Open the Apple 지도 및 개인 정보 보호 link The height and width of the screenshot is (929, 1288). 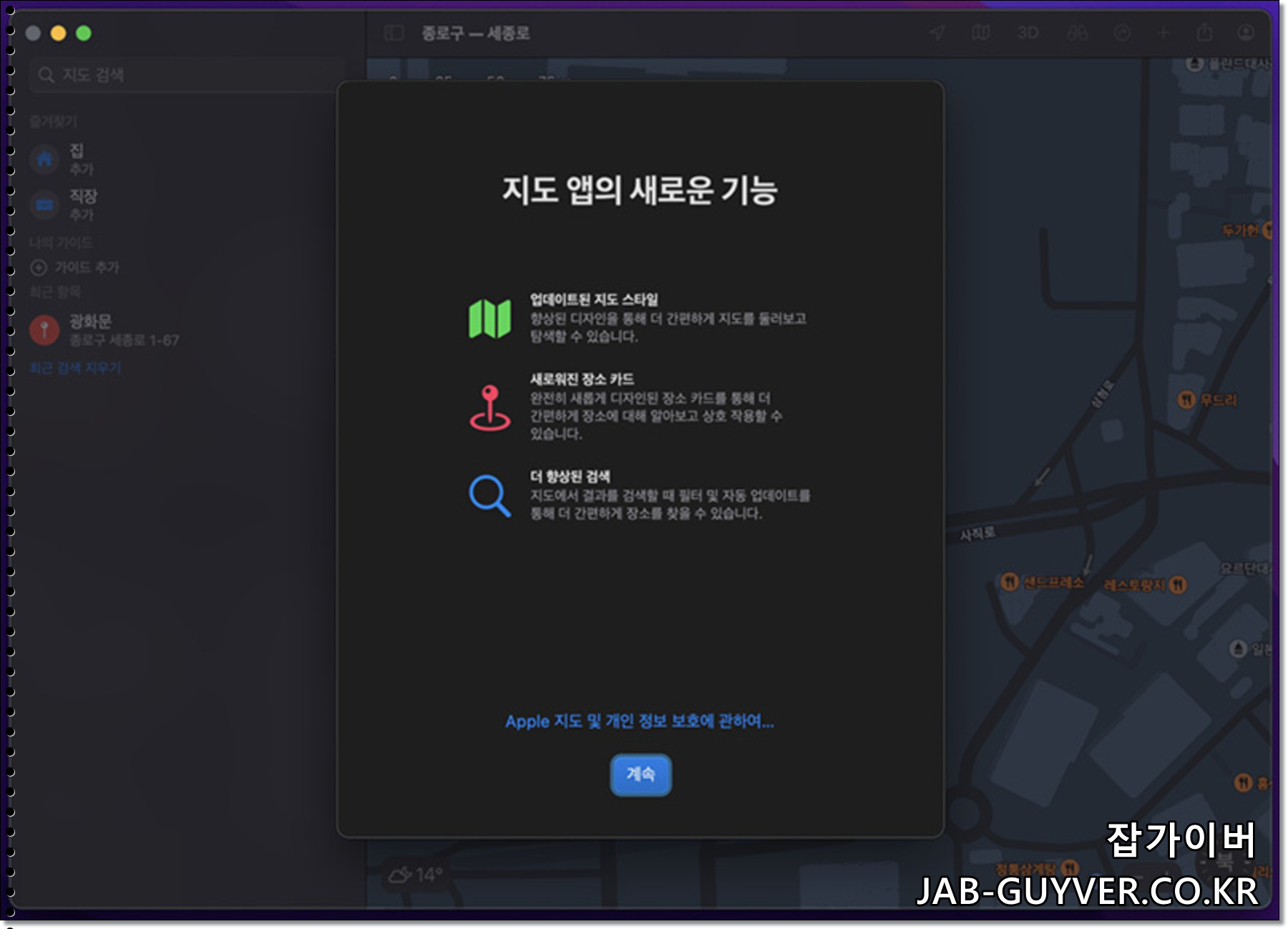click(x=640, y=722)
